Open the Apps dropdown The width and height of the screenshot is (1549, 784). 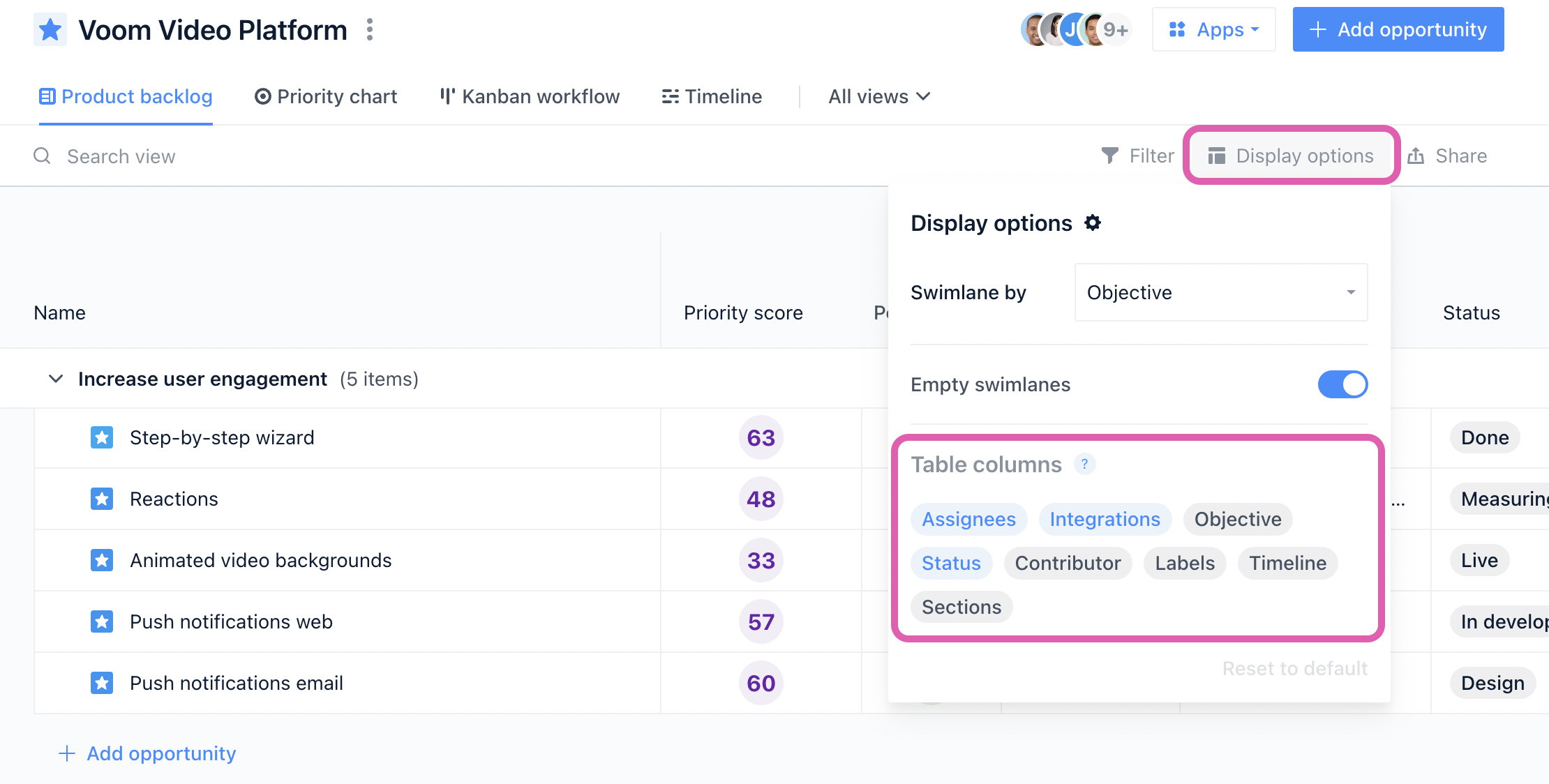point(1214,30)
